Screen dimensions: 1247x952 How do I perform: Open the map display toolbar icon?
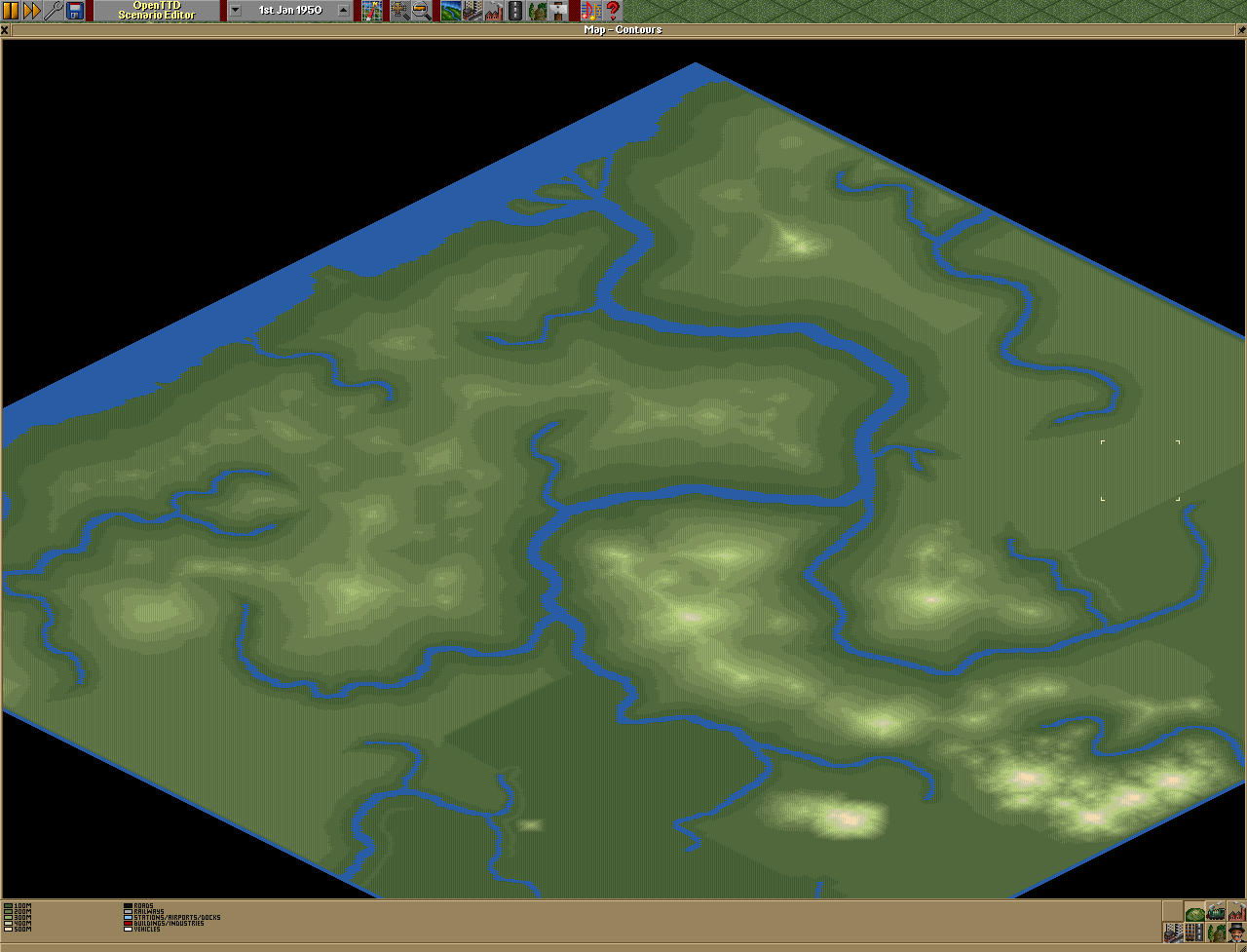pos(371,12)
